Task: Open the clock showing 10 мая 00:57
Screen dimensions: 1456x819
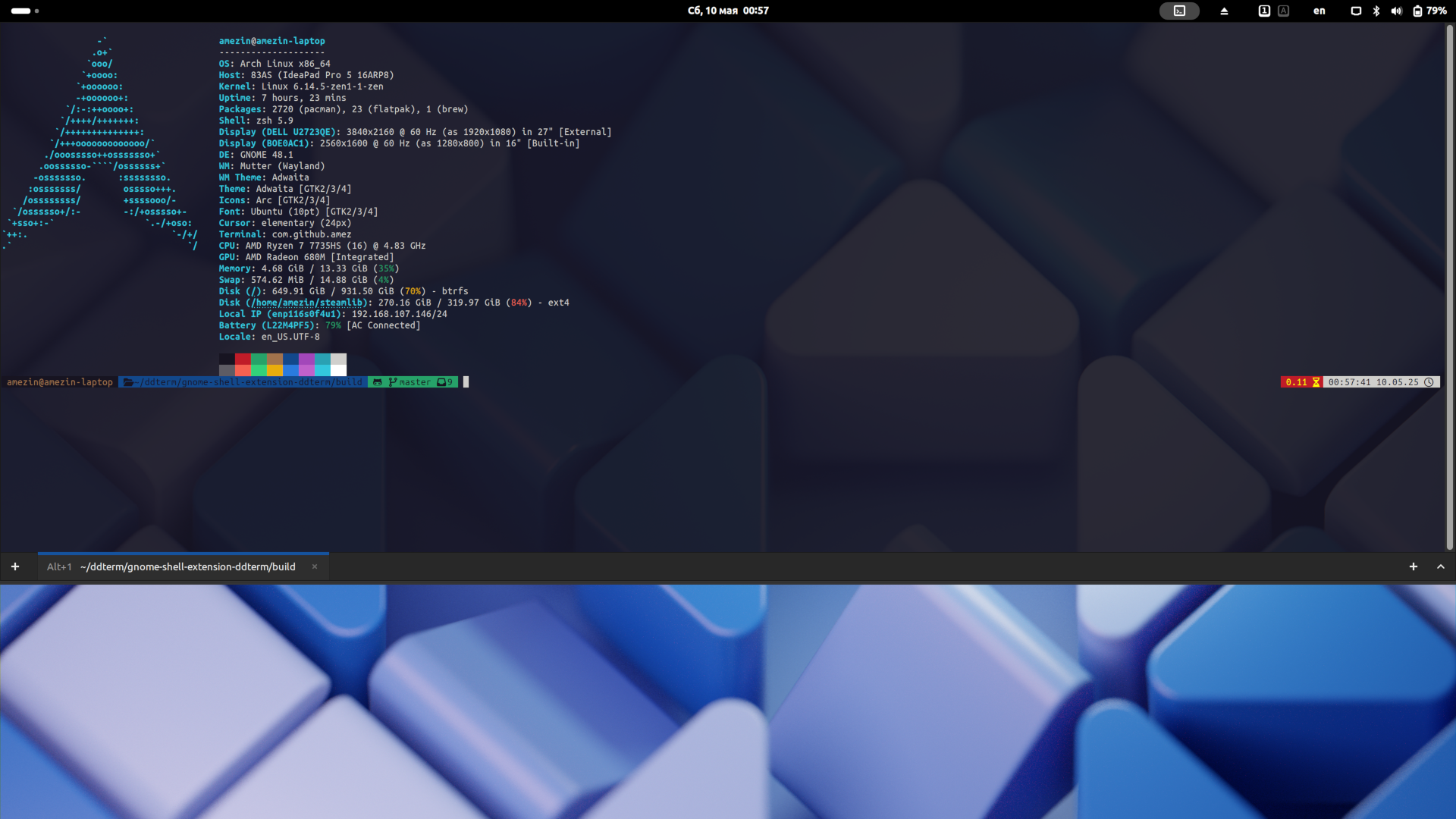Action: [728, 11]
